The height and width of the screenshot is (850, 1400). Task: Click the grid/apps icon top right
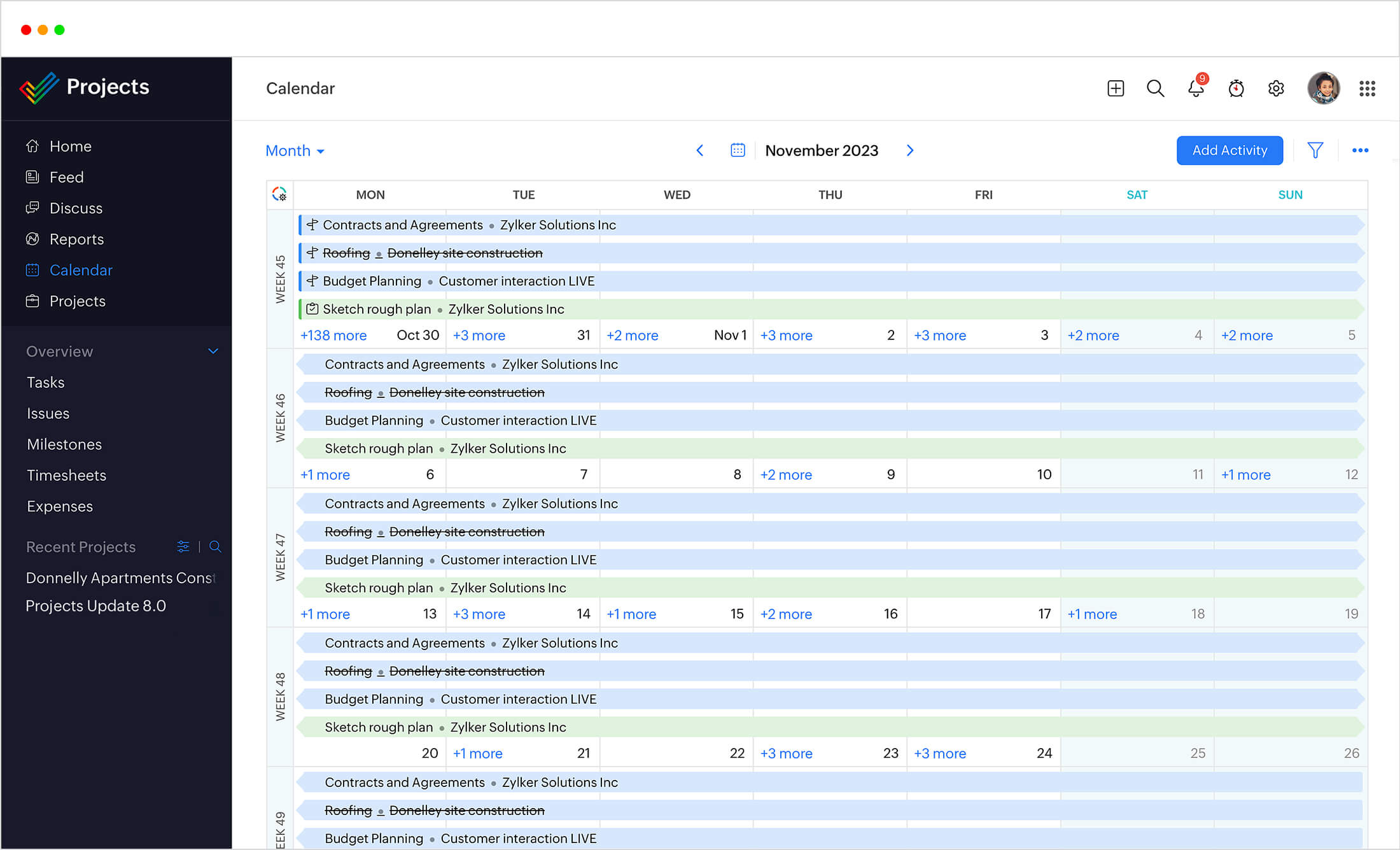1366,88
